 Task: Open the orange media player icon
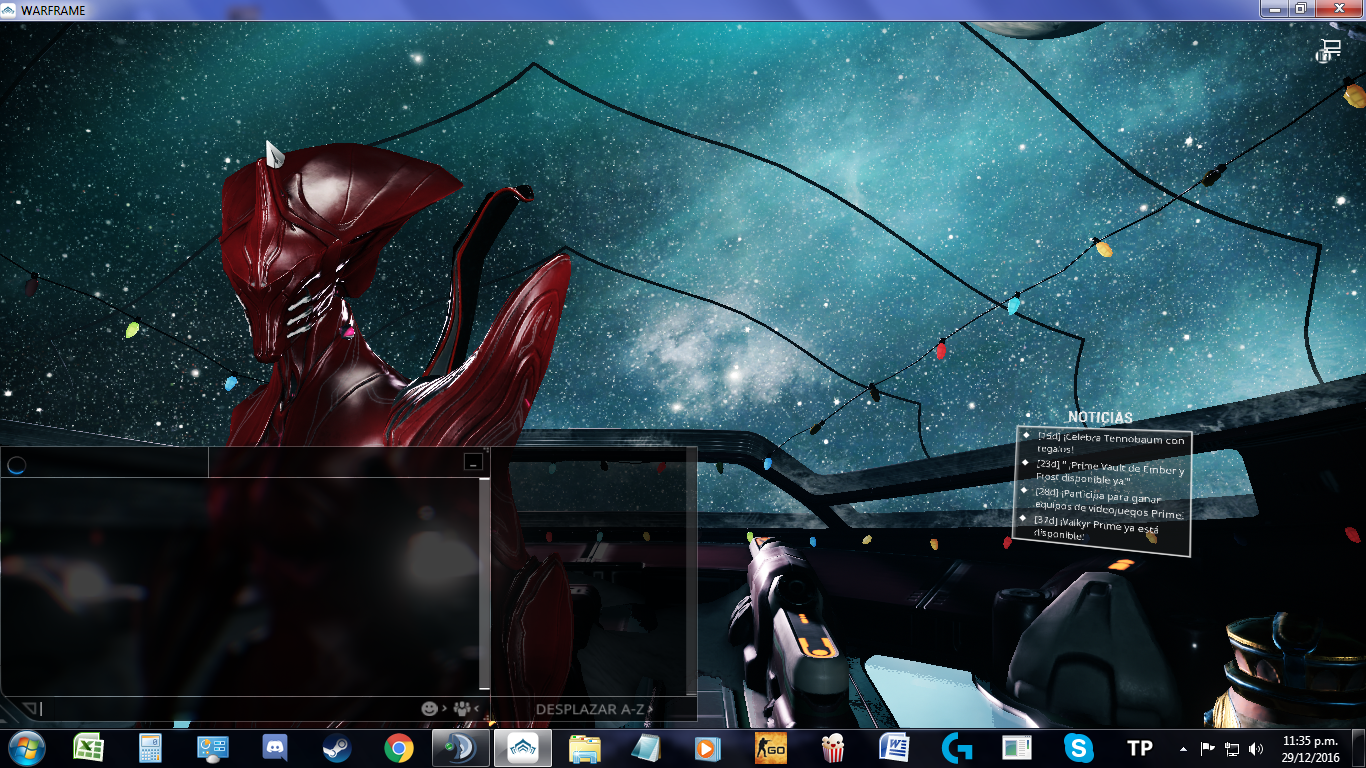708,748
